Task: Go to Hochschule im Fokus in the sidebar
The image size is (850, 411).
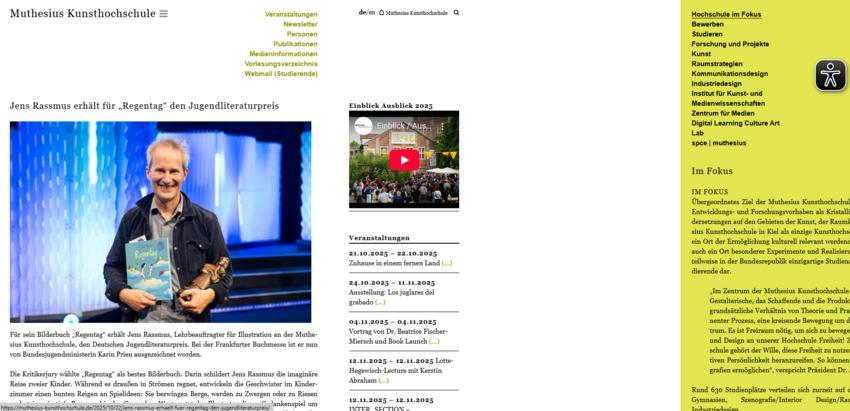Action: [726, 14]
